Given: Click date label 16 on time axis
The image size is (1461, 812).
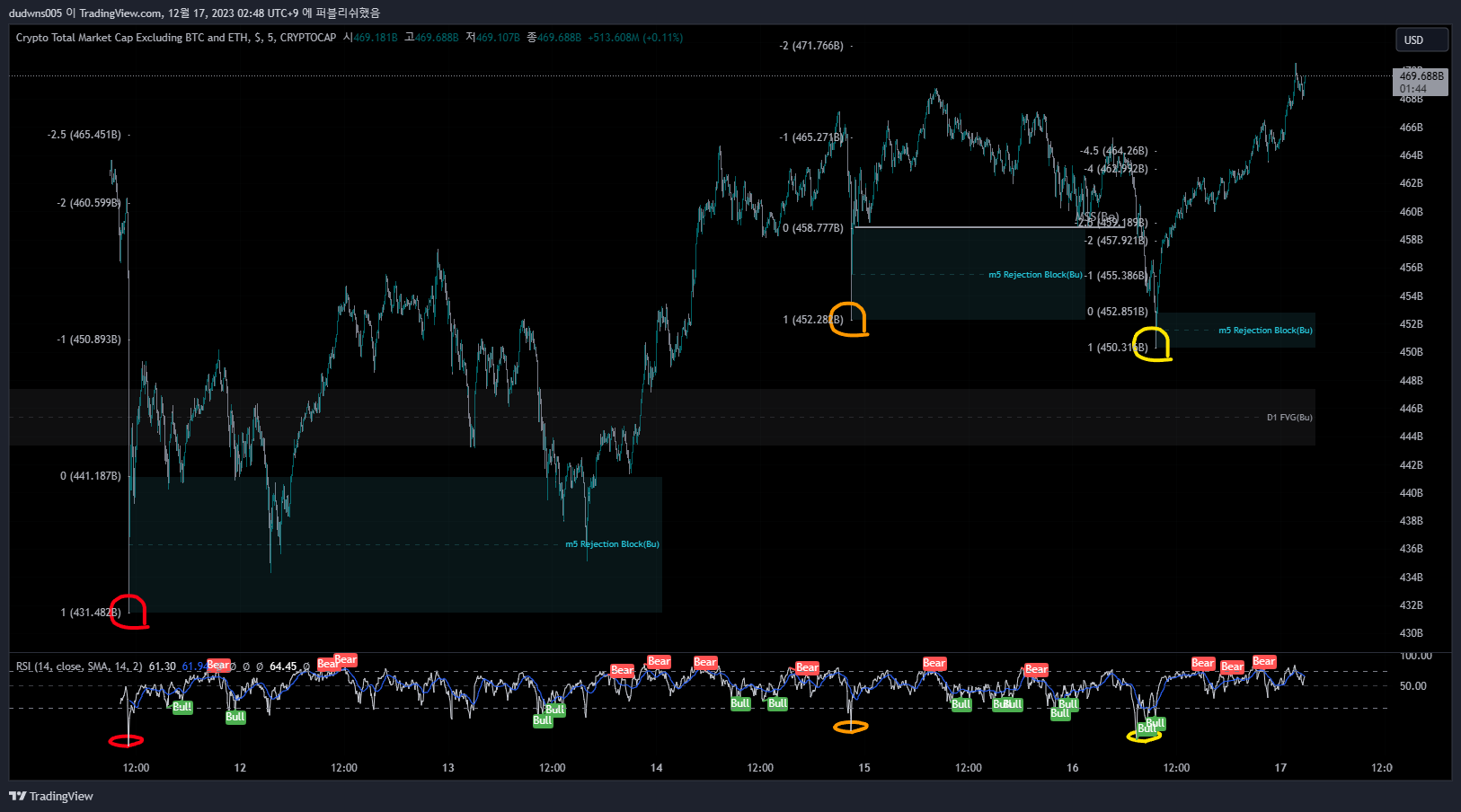Looking at the screenshot, I should (1073, 768).
